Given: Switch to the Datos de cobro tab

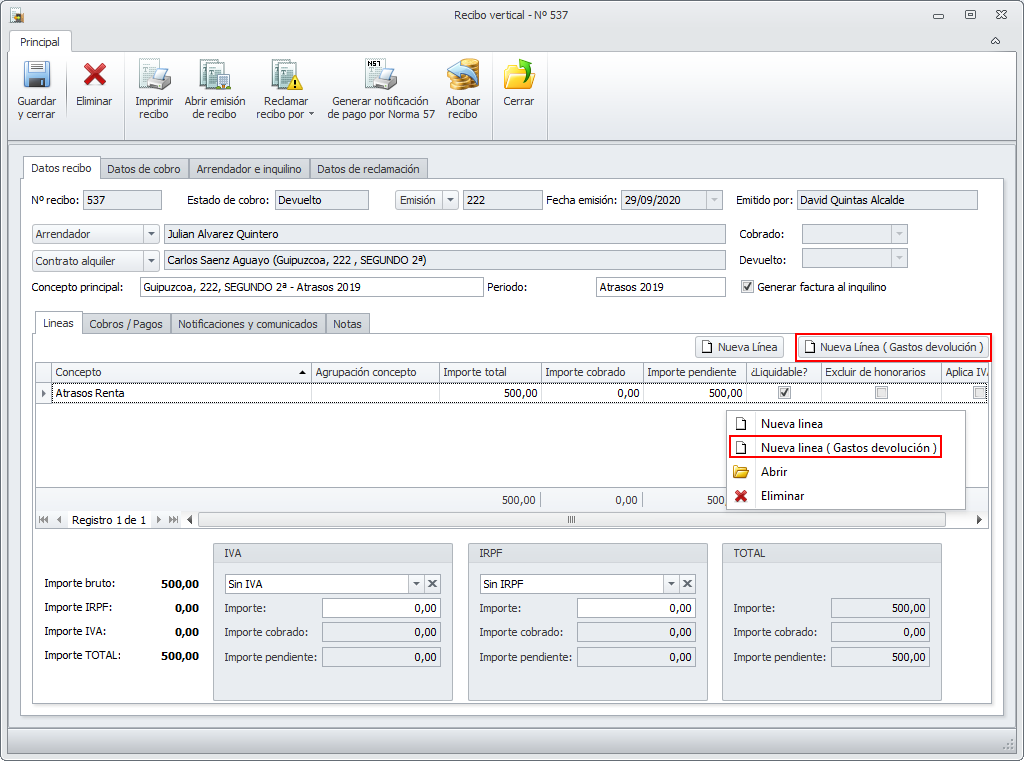Looking at the screenshot, I should pyautogui.click(x=145, y=169).
